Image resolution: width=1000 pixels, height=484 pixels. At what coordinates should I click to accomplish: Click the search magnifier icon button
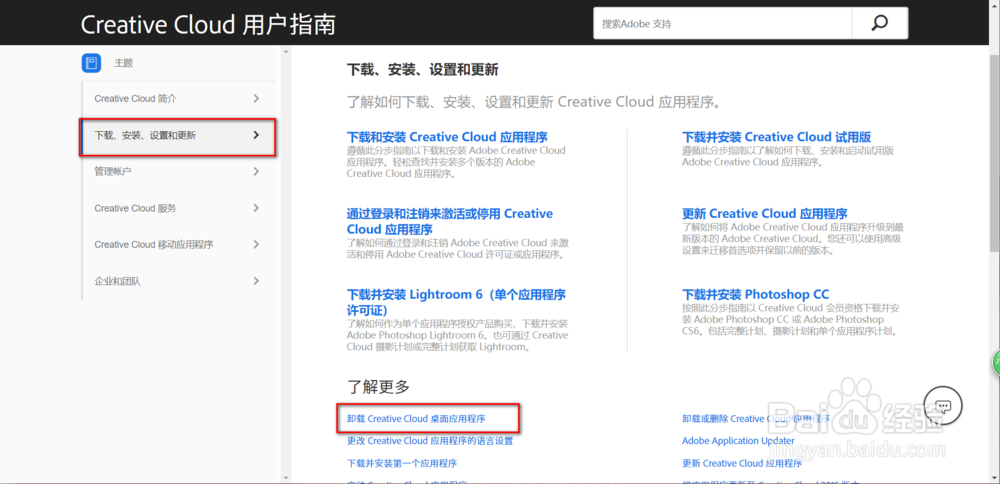tap(879, 23)
